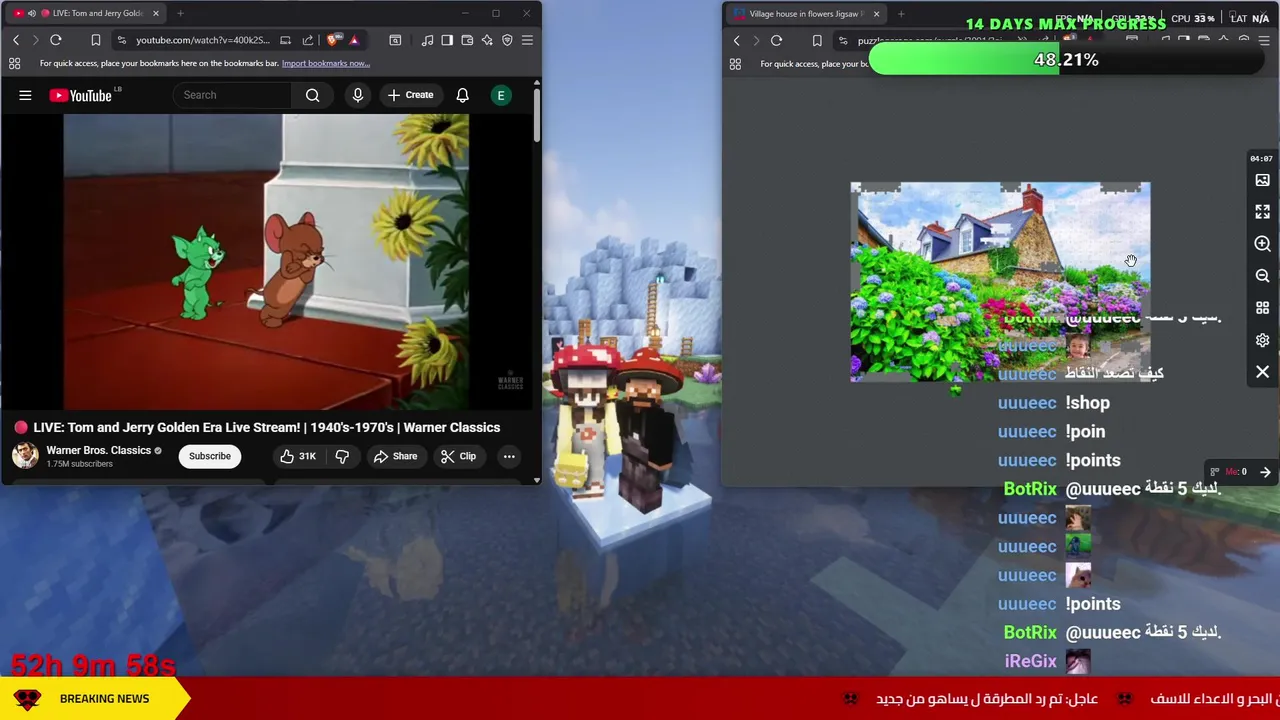Screen dimensions: 1280x720
Task: Show the puzzle preview image icon
Action: click(x=1262, y=180)
